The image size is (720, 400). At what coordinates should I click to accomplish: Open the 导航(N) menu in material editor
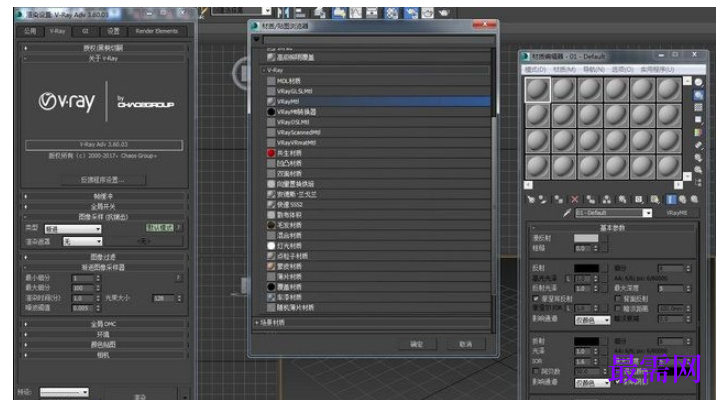(x=593, y=69)
